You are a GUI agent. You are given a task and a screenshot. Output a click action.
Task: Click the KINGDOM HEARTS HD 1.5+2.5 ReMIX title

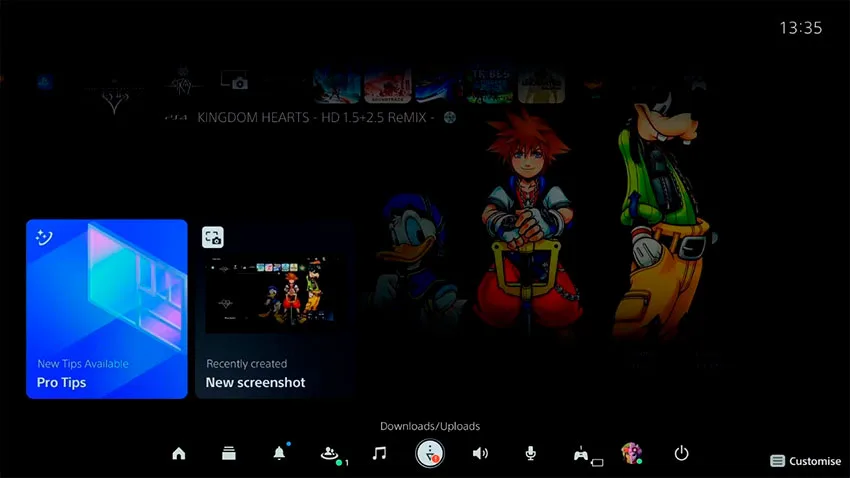[315, 118]
